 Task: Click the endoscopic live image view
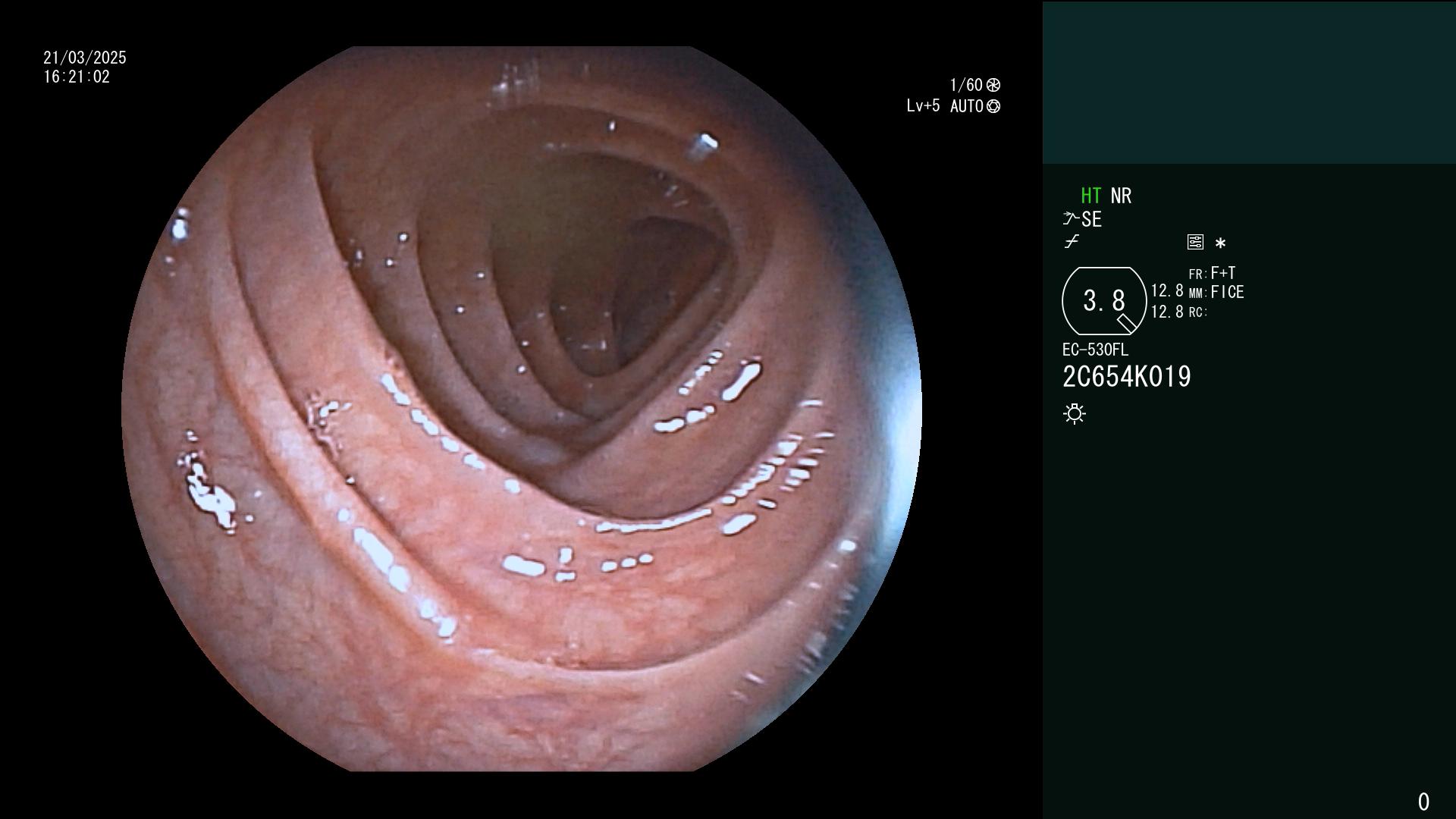[522, 409]
